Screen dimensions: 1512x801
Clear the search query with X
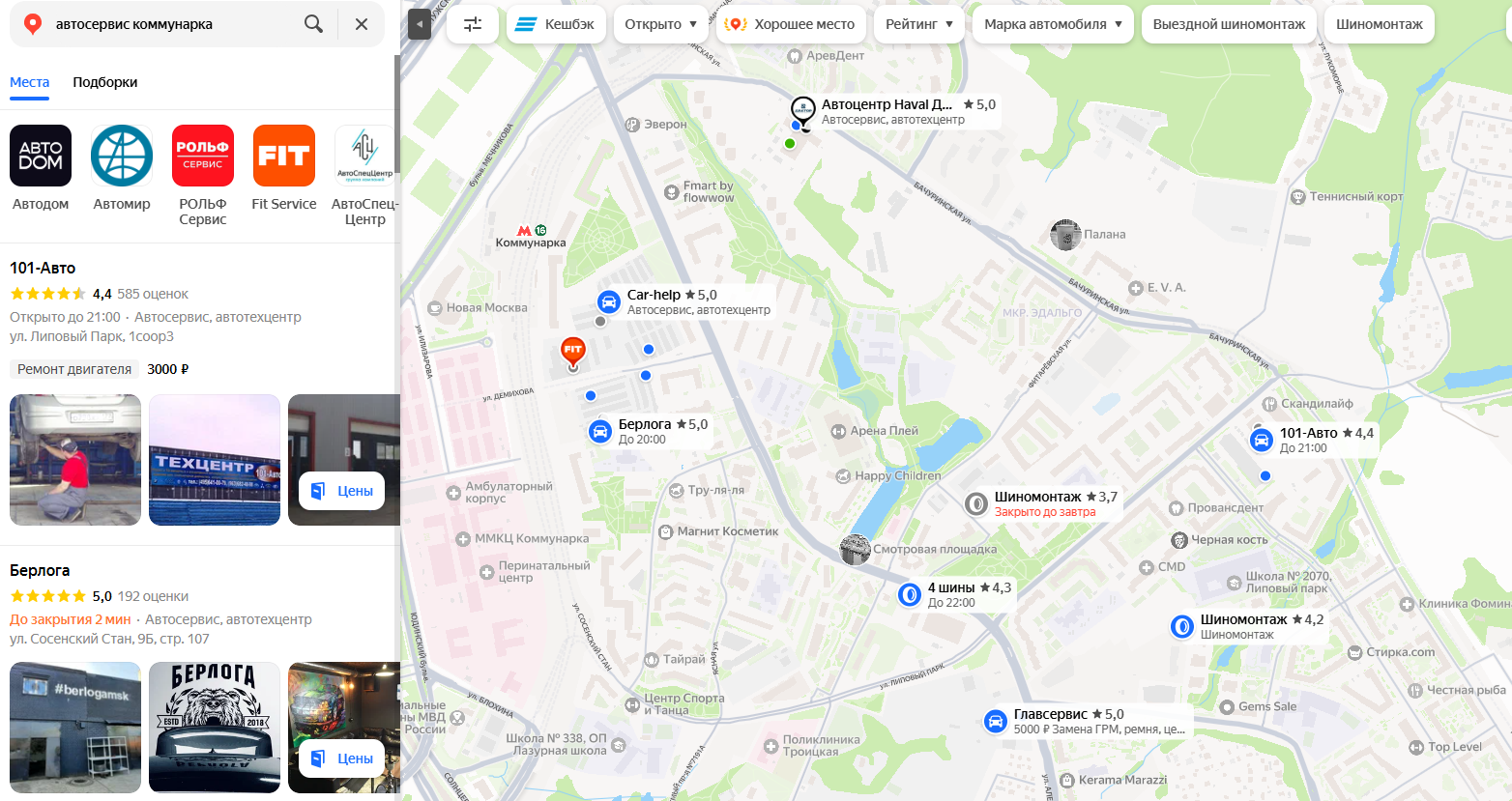pyautogui.click(x=362, y=24)
